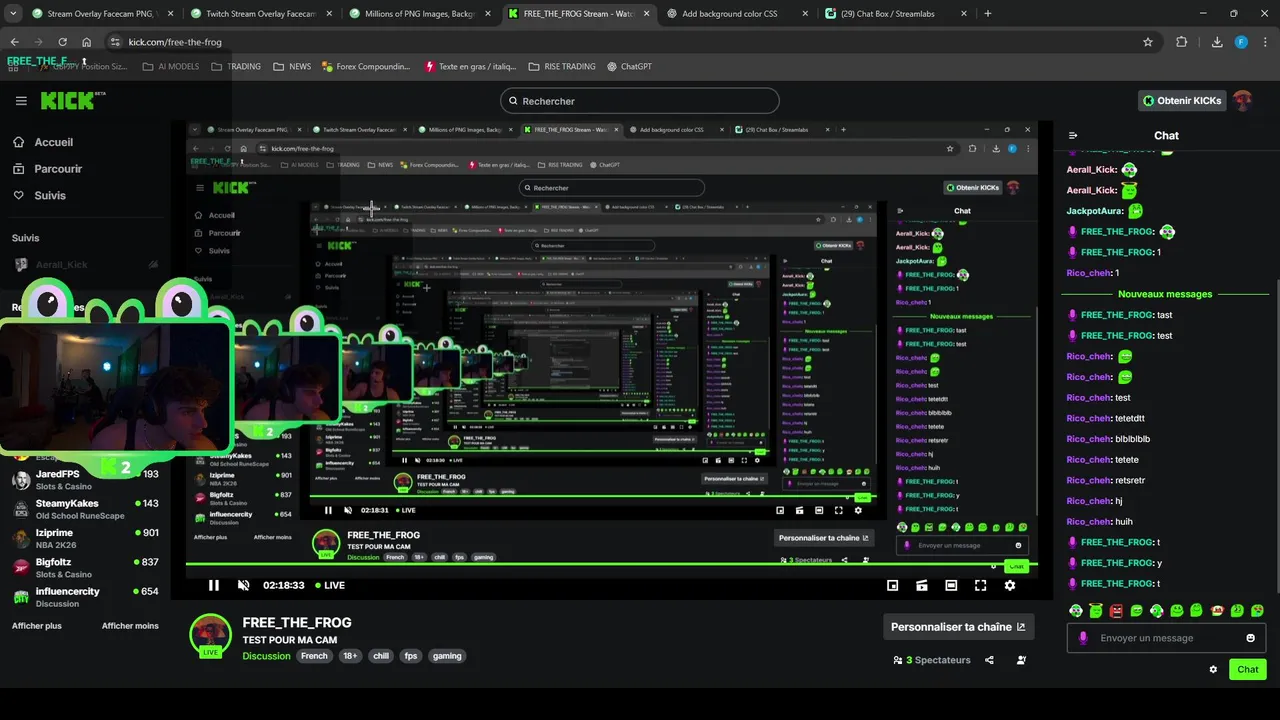Open the tab search dropdown arrow
Viewport: 1280px width, 720px height.
(x=12, y=14)
